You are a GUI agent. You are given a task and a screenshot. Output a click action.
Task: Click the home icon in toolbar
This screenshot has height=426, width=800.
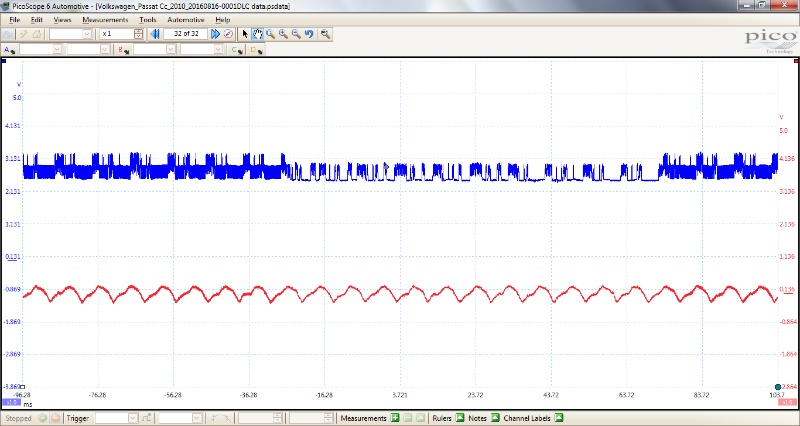coord(37,34)
